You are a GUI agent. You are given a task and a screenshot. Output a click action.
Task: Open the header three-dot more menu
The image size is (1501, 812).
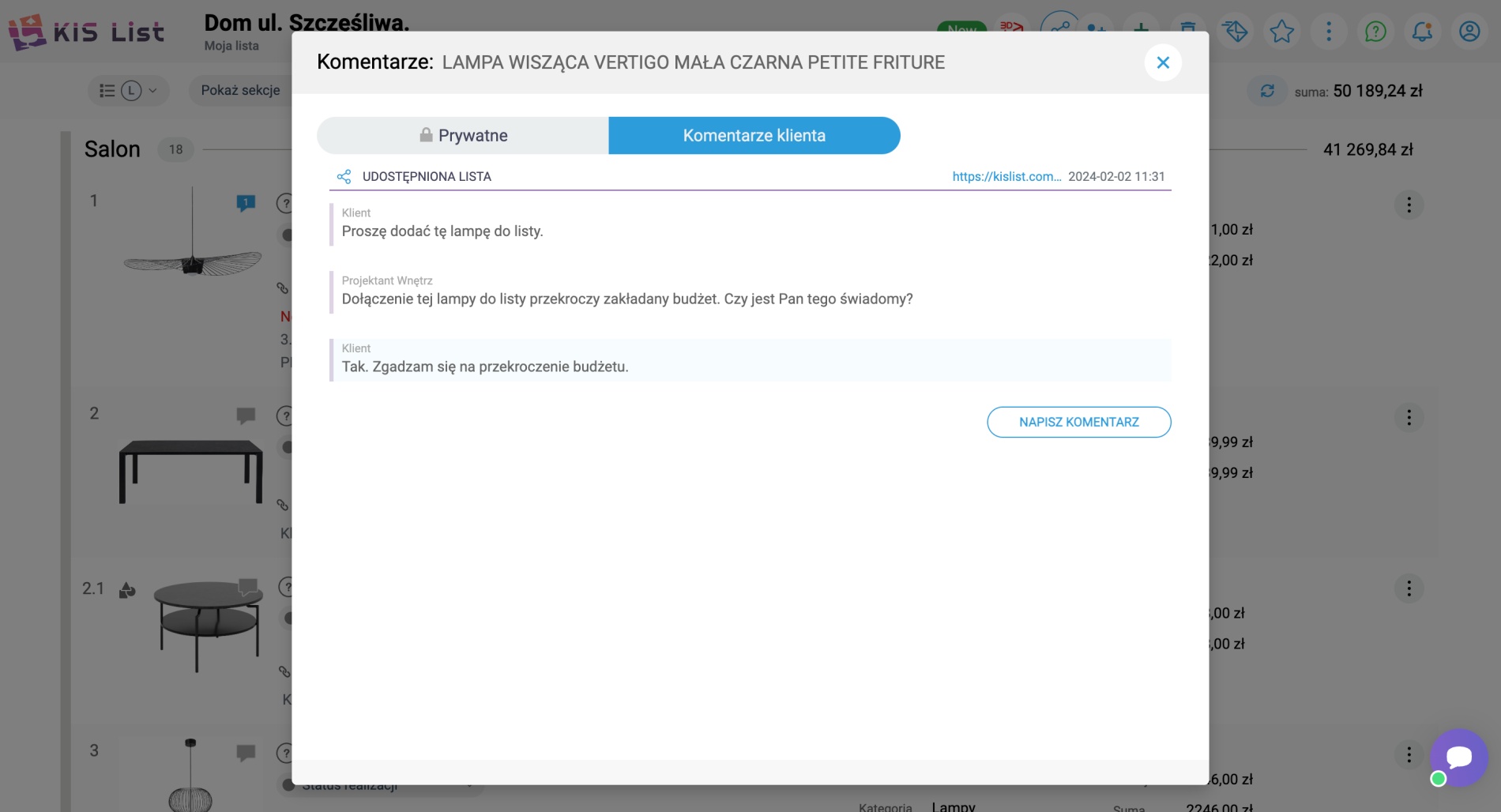(1329, 32)
